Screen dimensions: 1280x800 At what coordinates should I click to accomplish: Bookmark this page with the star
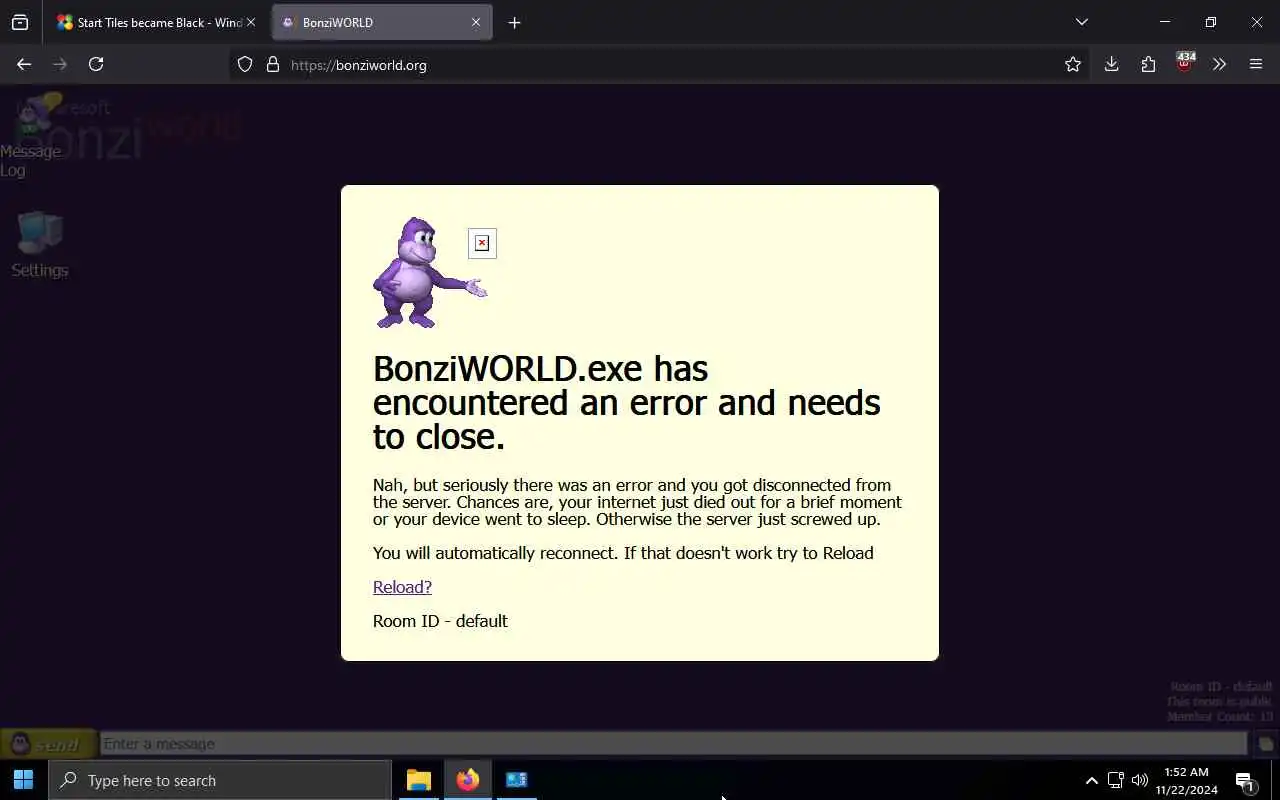click(1073, 65)
